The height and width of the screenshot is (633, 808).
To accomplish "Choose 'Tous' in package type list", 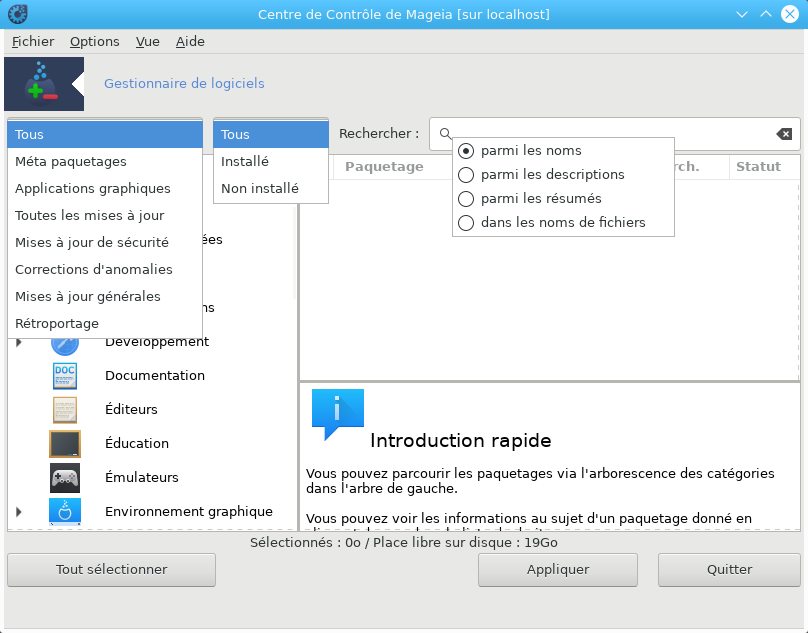I will point(105,135).
